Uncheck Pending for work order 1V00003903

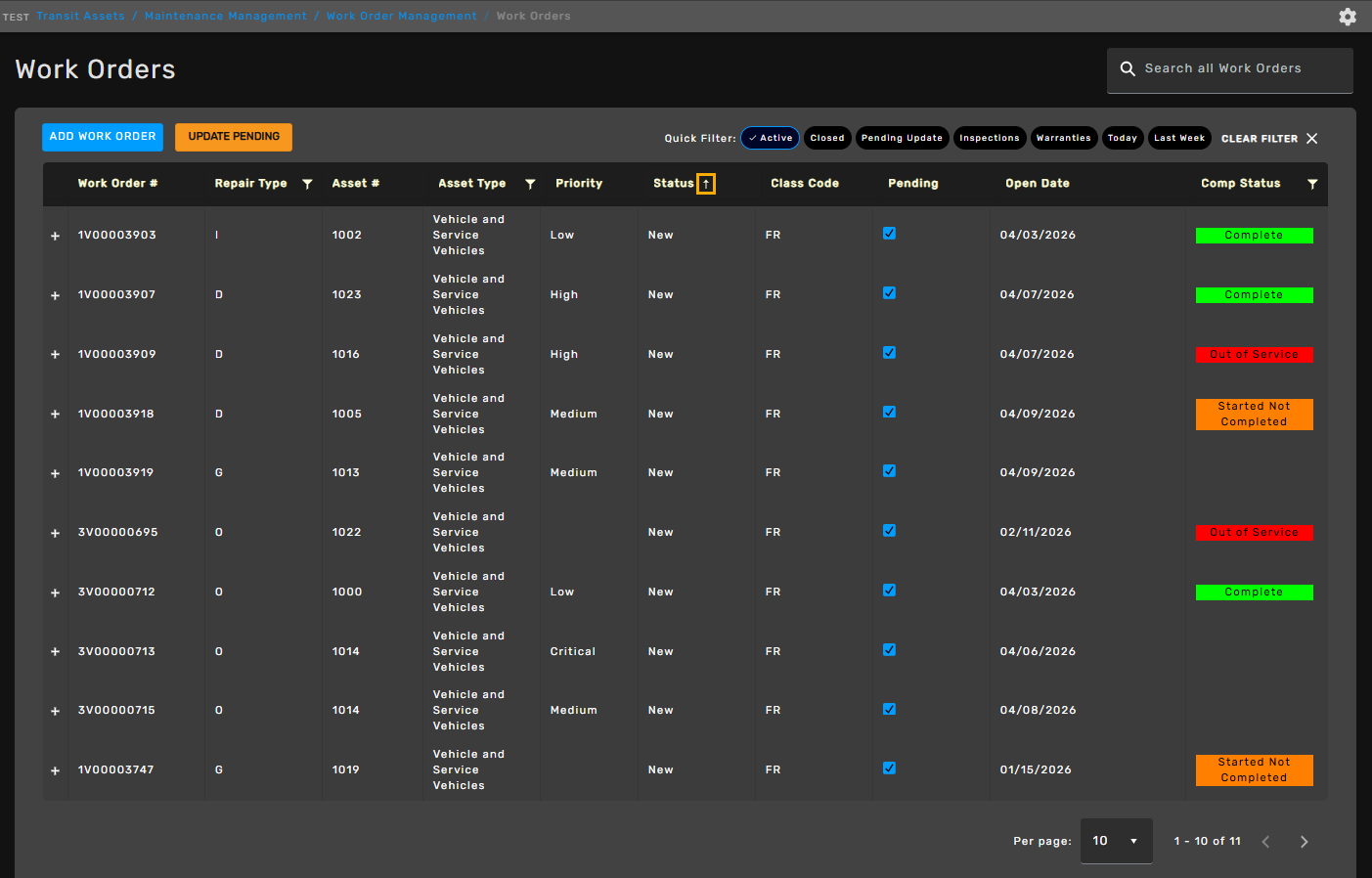coord(889,234)
